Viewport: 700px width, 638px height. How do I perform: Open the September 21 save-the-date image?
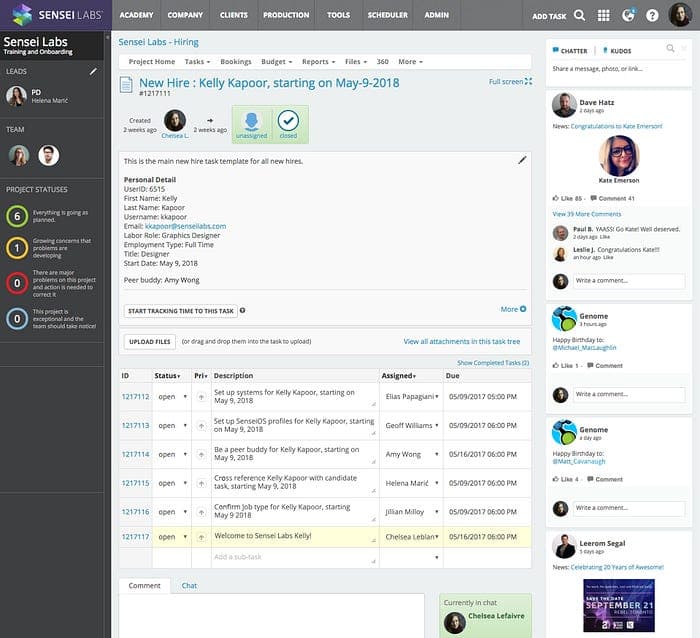[x=619, y=606]
